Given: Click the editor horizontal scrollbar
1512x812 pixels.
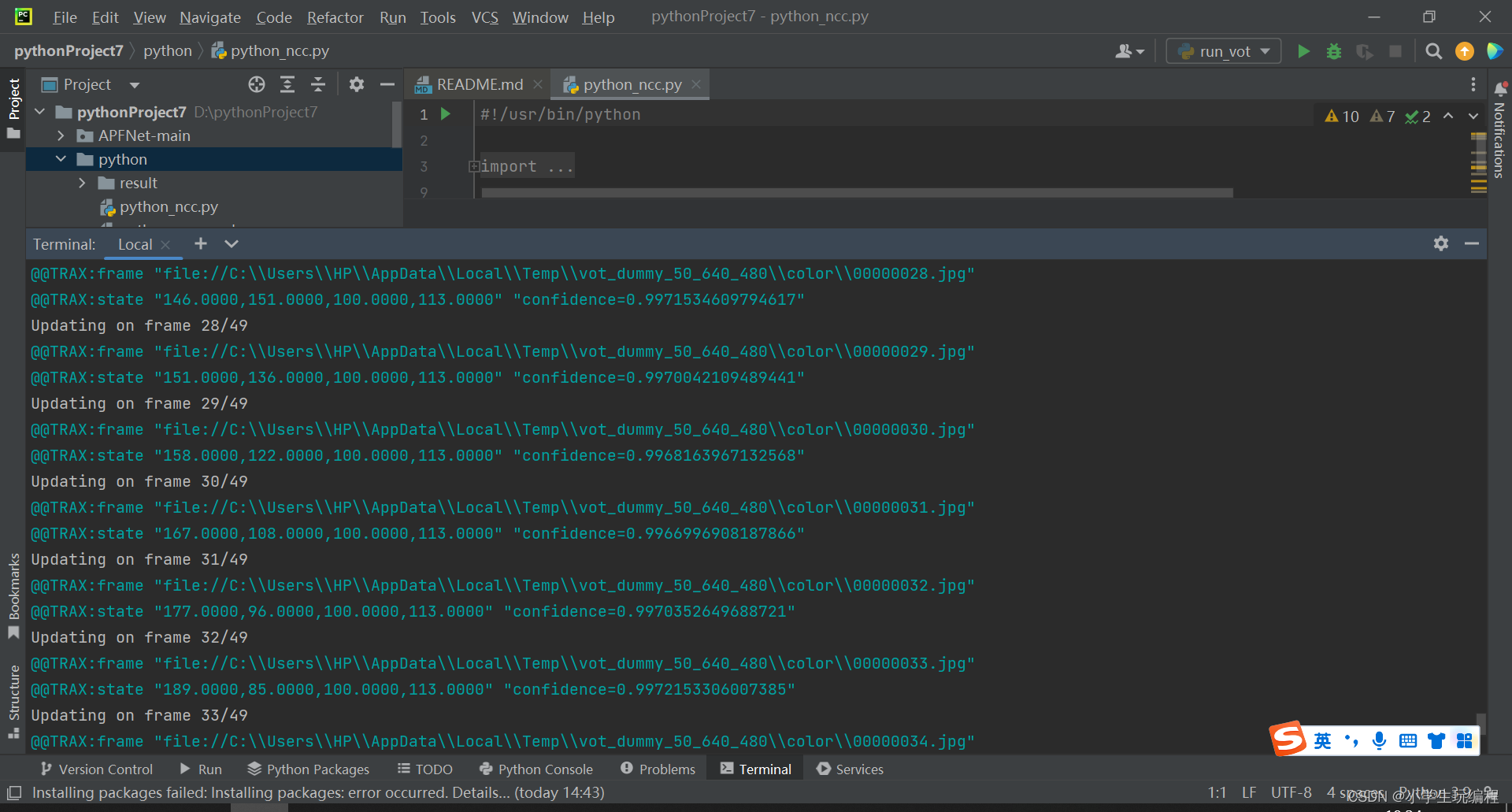Looking at the screenshot, I should point(857,192).
